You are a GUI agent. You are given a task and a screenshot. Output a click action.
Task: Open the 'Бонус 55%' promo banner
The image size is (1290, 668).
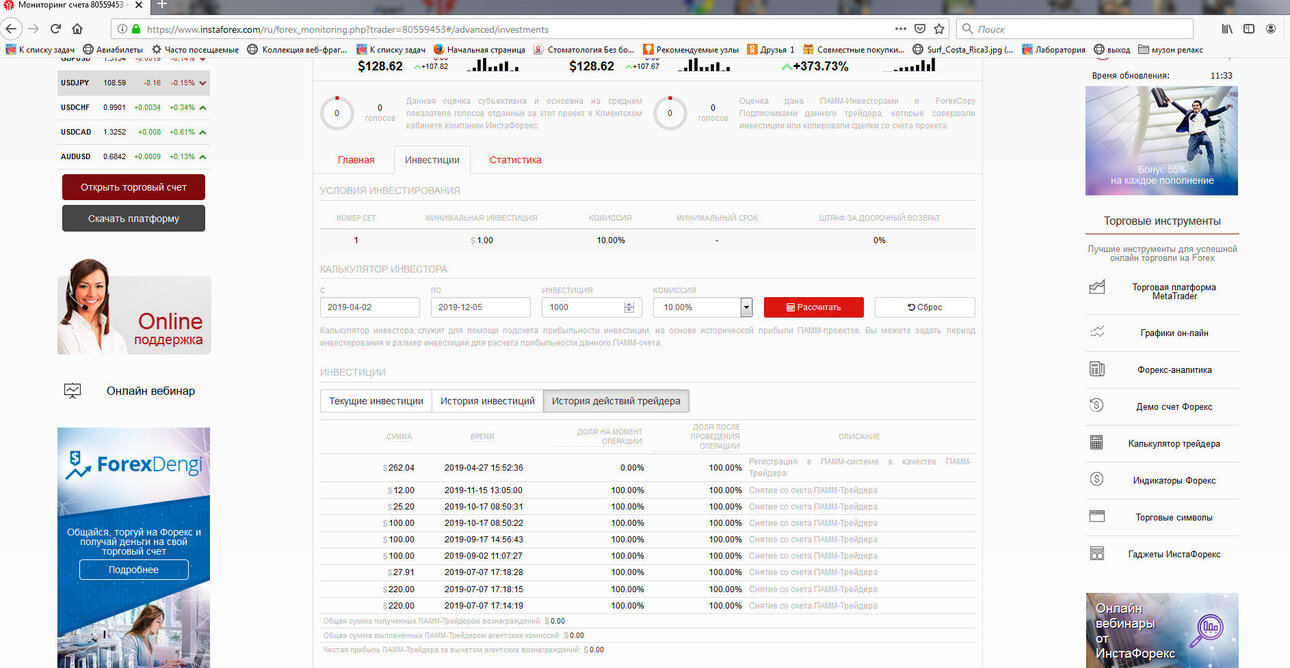click(x=1161, y=140)
